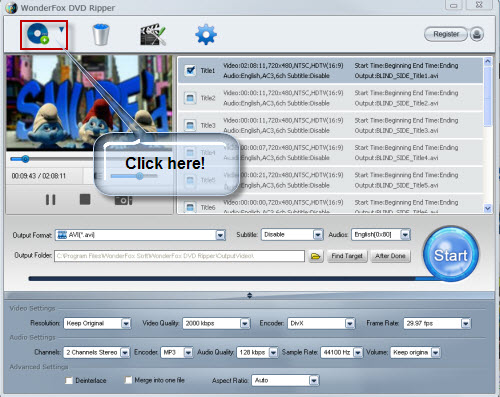500x397 pixels.
Task: Minimize the WonderFox DVD Ripper window
Action: (454, 5)
